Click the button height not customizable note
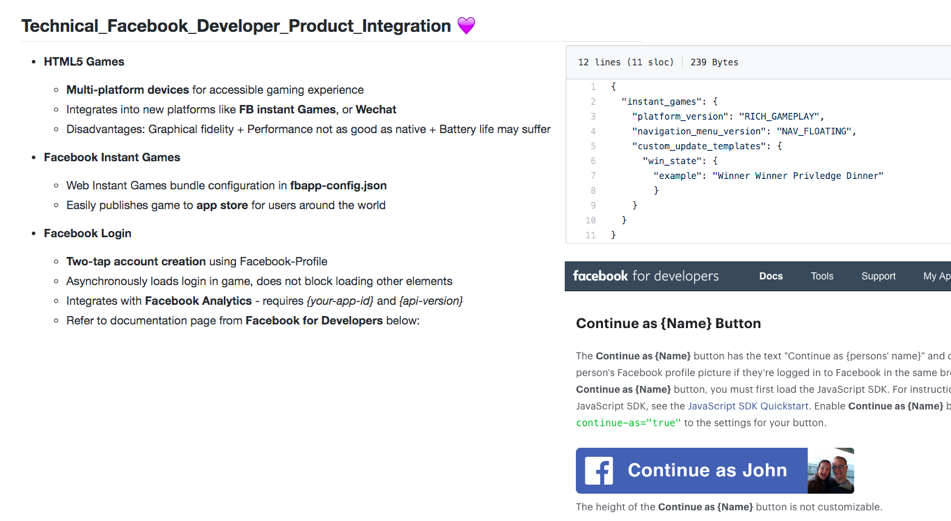Viewport: 951px width, 521px height. pyautogui.click(x=729, y=507)
